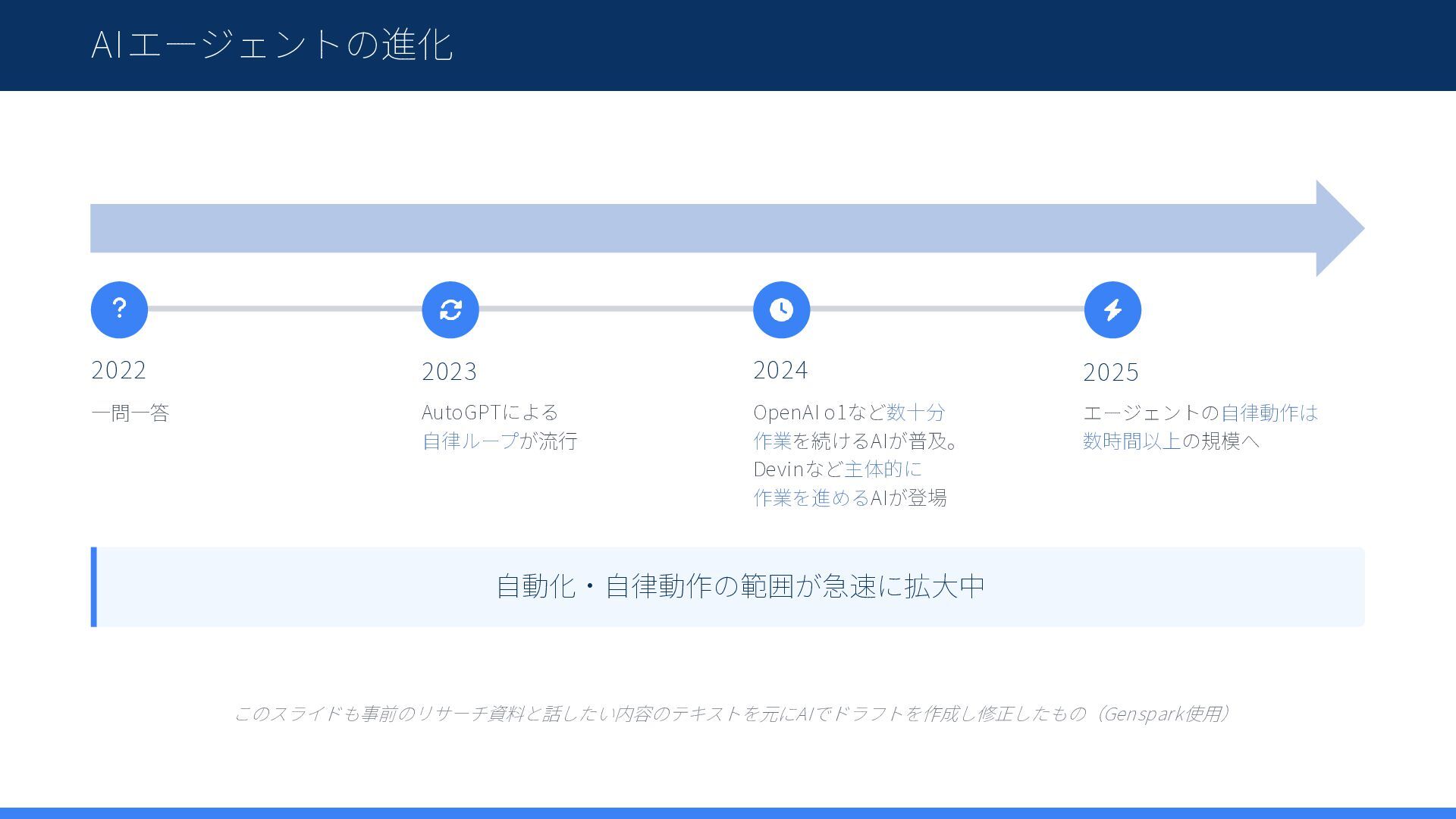Image resolution: width=1456 pixels, height=819 pixels.
Task: Click the blue accent bar left of banner
Action: 94,587
